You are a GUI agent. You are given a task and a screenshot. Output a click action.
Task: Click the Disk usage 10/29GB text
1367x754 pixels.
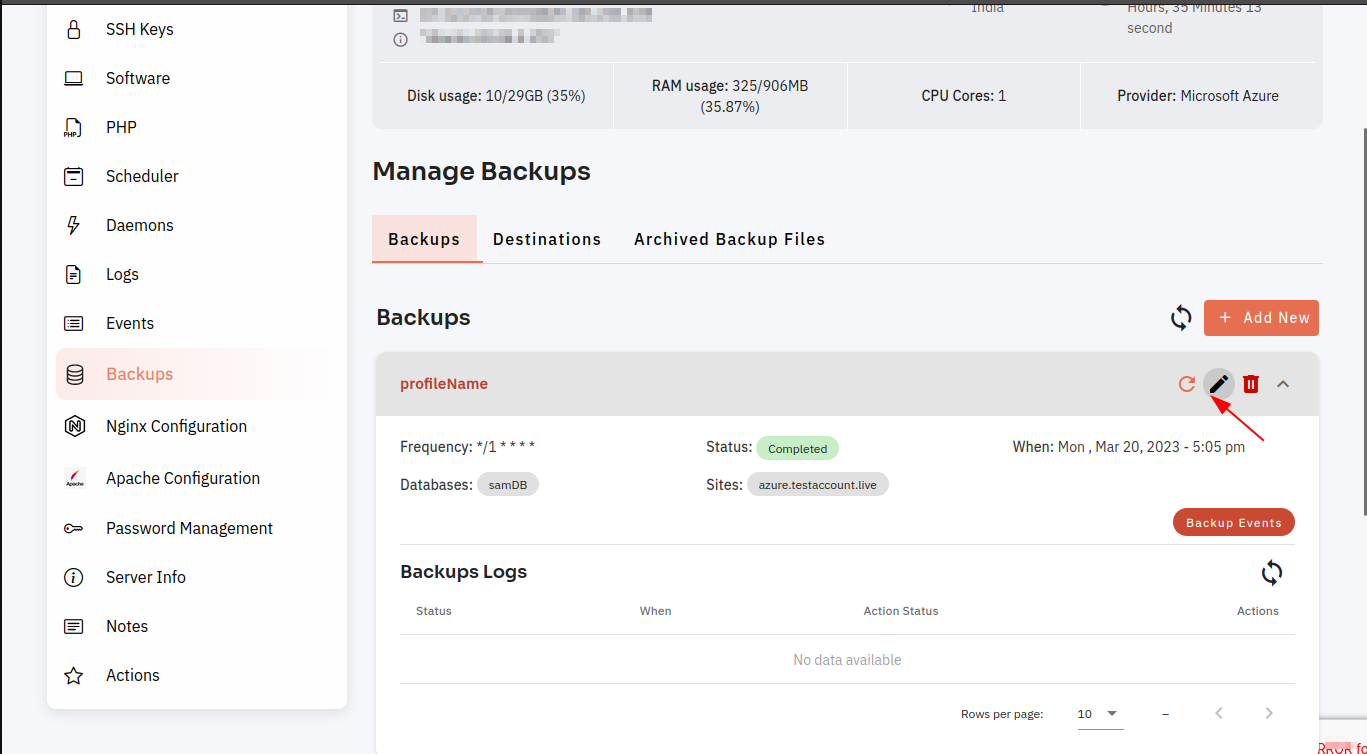496,96
